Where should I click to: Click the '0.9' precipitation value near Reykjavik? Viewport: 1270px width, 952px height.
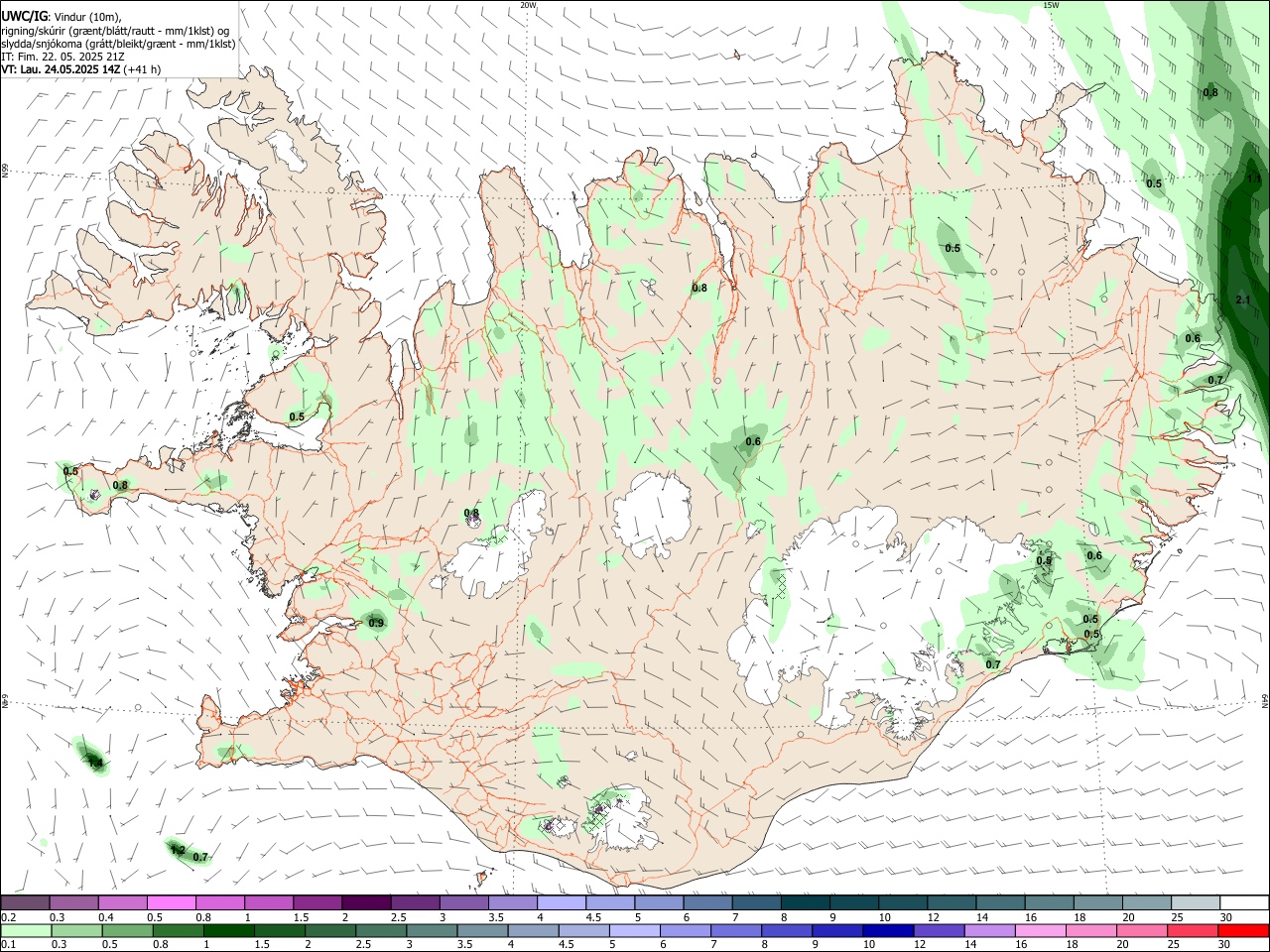pos(376,623)
